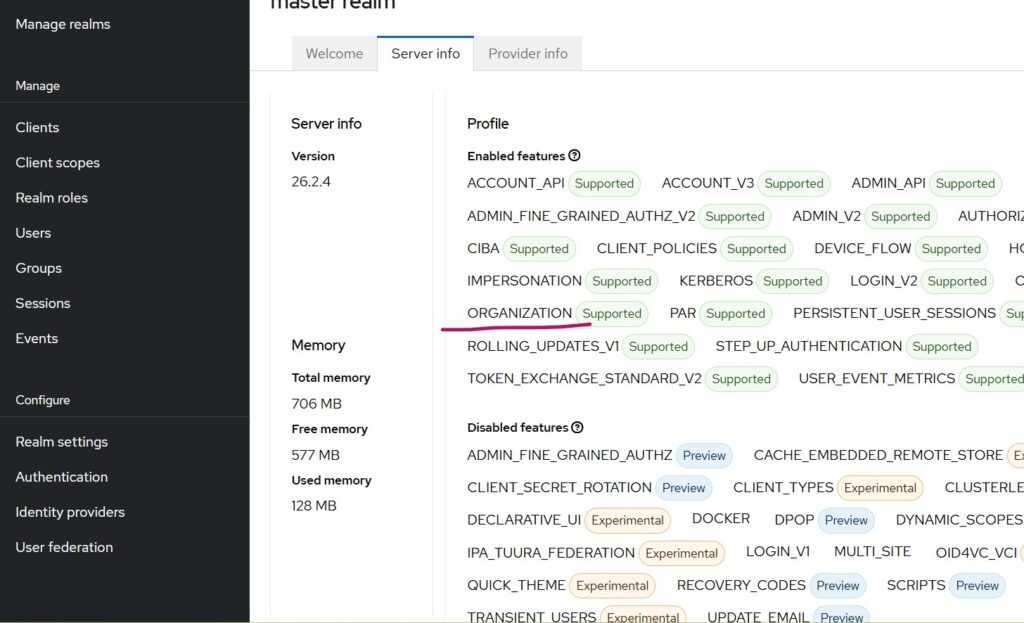The height and width of the screenshot is (623, 1024).
Task: Go to Realm roles
Action: pyautogui.click(x=51, y=197)
